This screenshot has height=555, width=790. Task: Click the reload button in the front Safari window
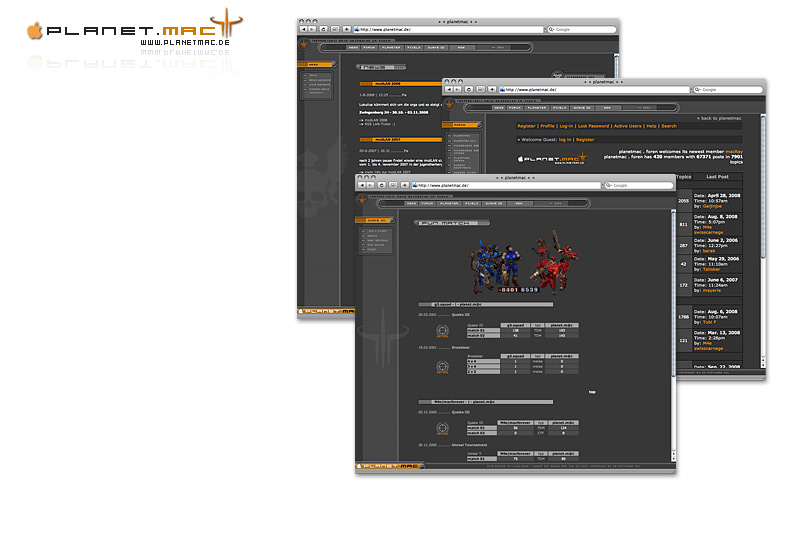click(380, 185)
